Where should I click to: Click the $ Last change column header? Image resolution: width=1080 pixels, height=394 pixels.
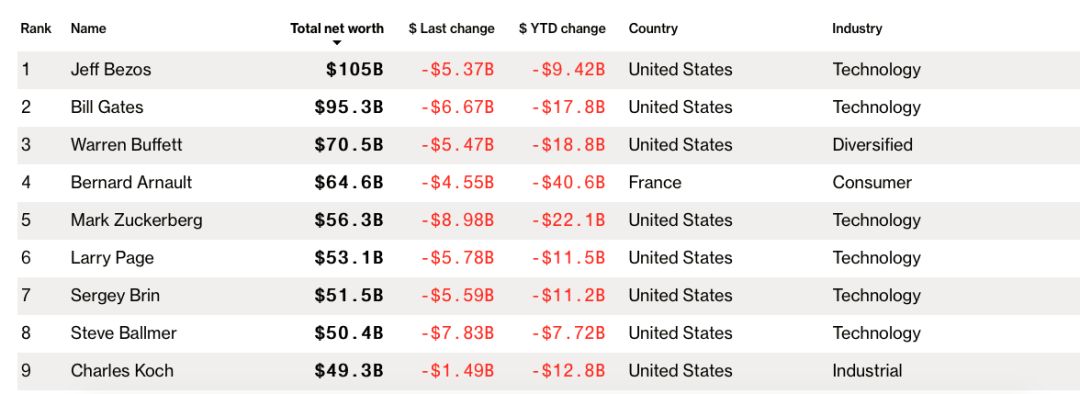pos(451,29)
